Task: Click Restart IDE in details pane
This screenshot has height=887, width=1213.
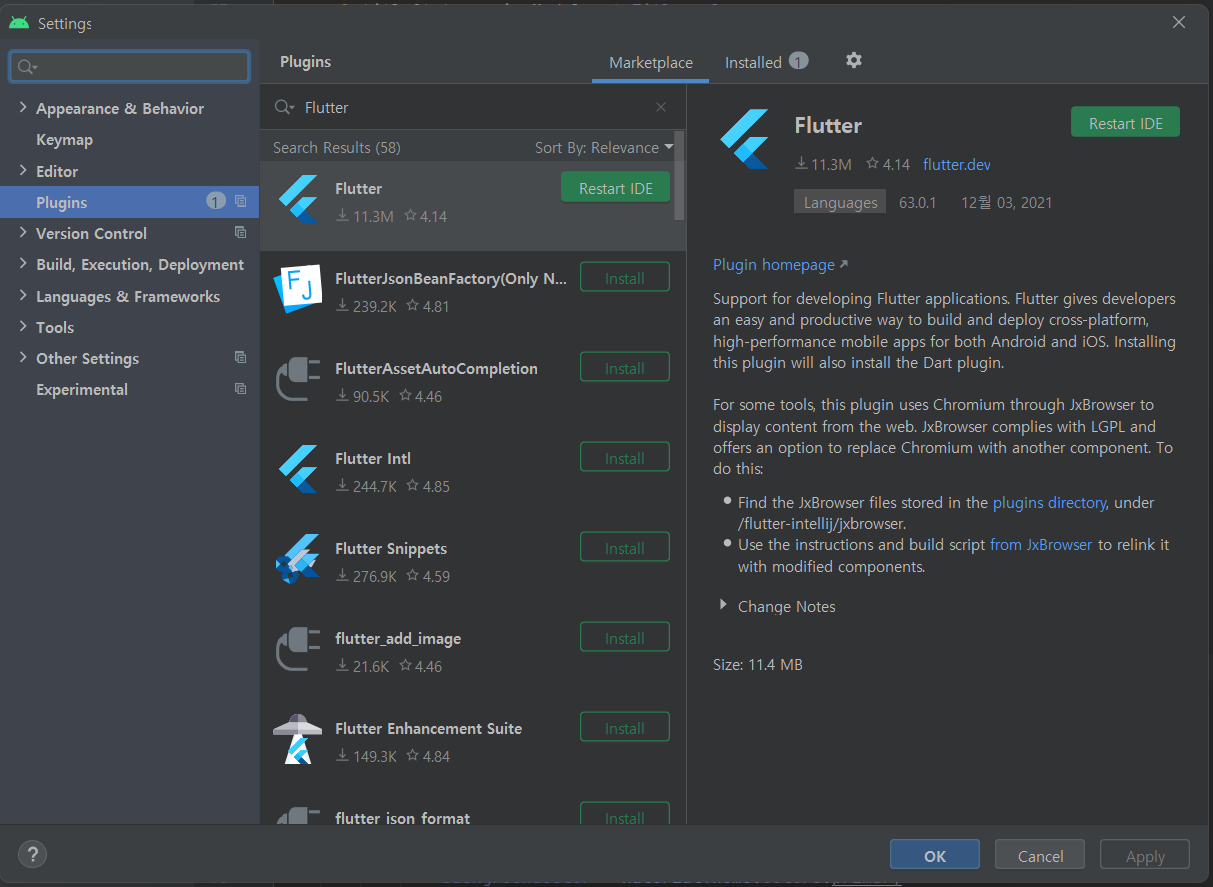Action: [x=1125, y=123]
